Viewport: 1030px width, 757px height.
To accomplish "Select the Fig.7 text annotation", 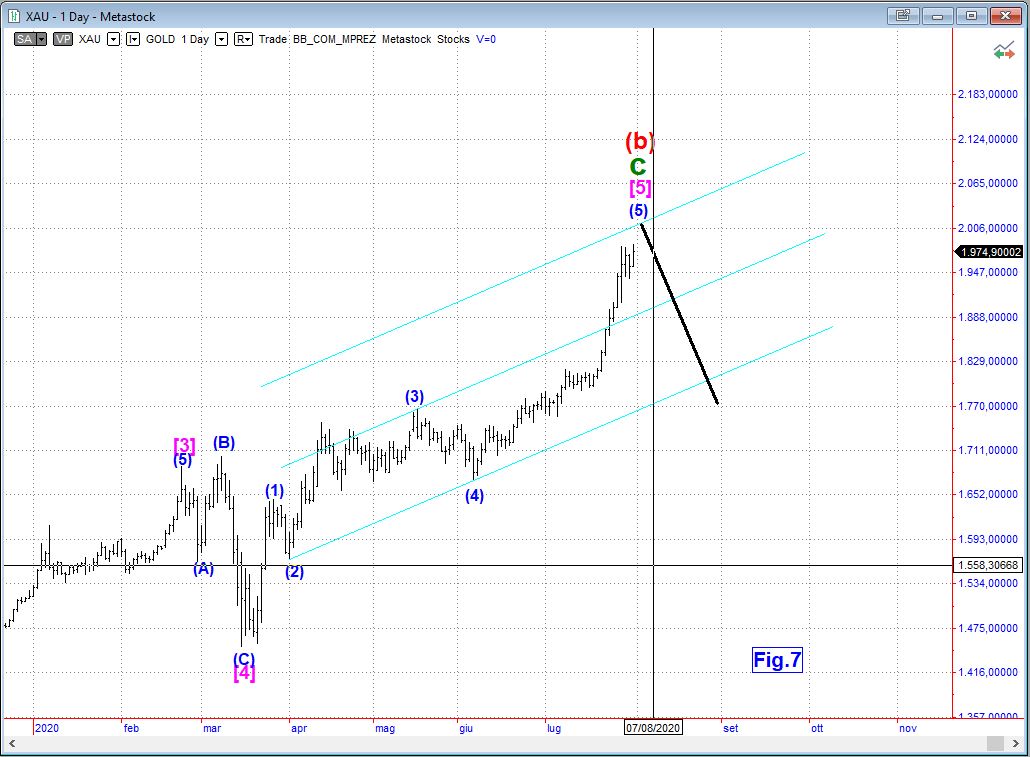I will (x=777, y=660).
